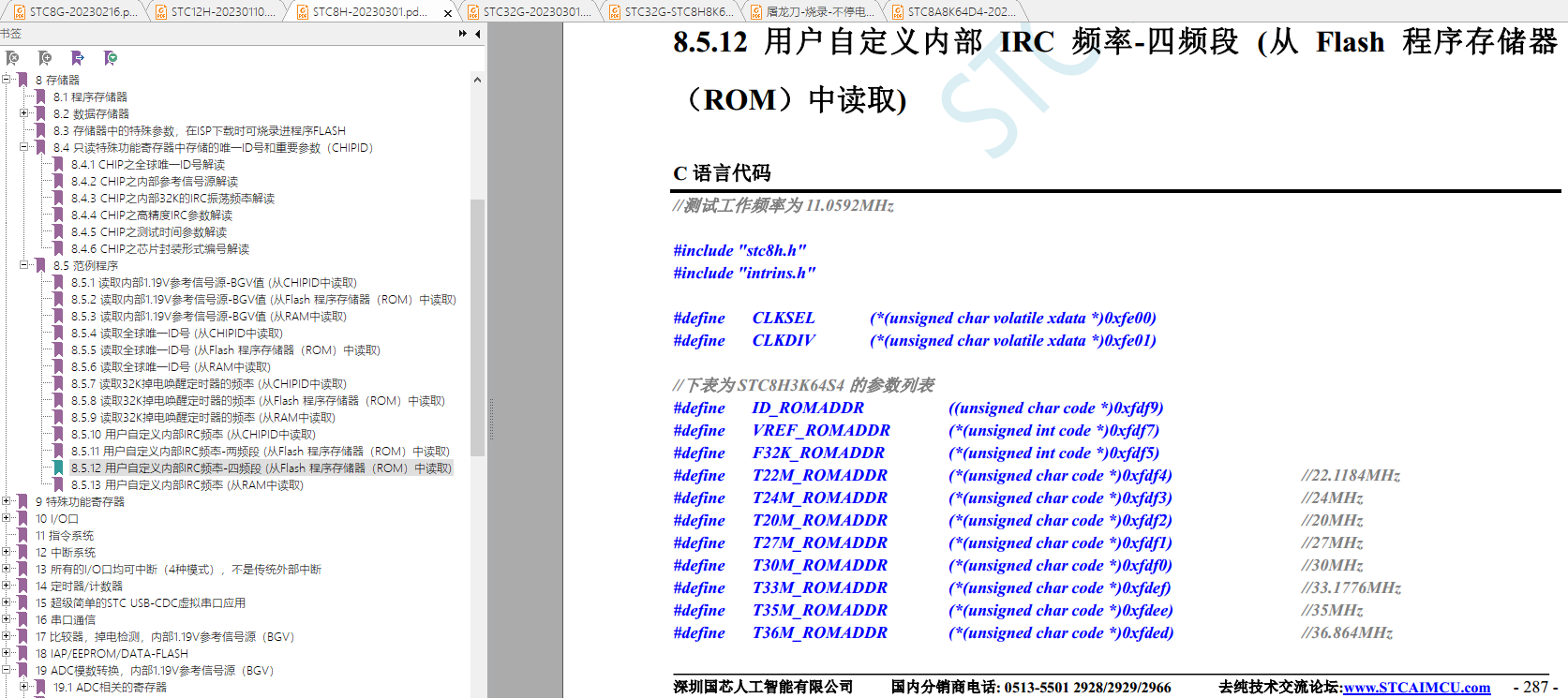
Task: Click the bookmark icon beside 14 定时器/计数器
Action: click(x=22, y=587)
